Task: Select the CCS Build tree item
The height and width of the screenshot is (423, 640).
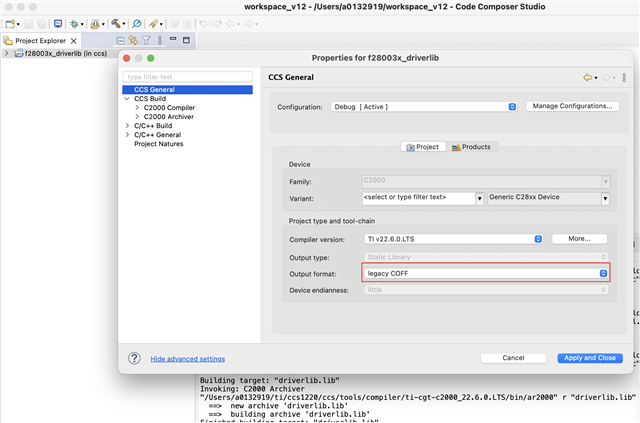Action: tap(150, 99)
